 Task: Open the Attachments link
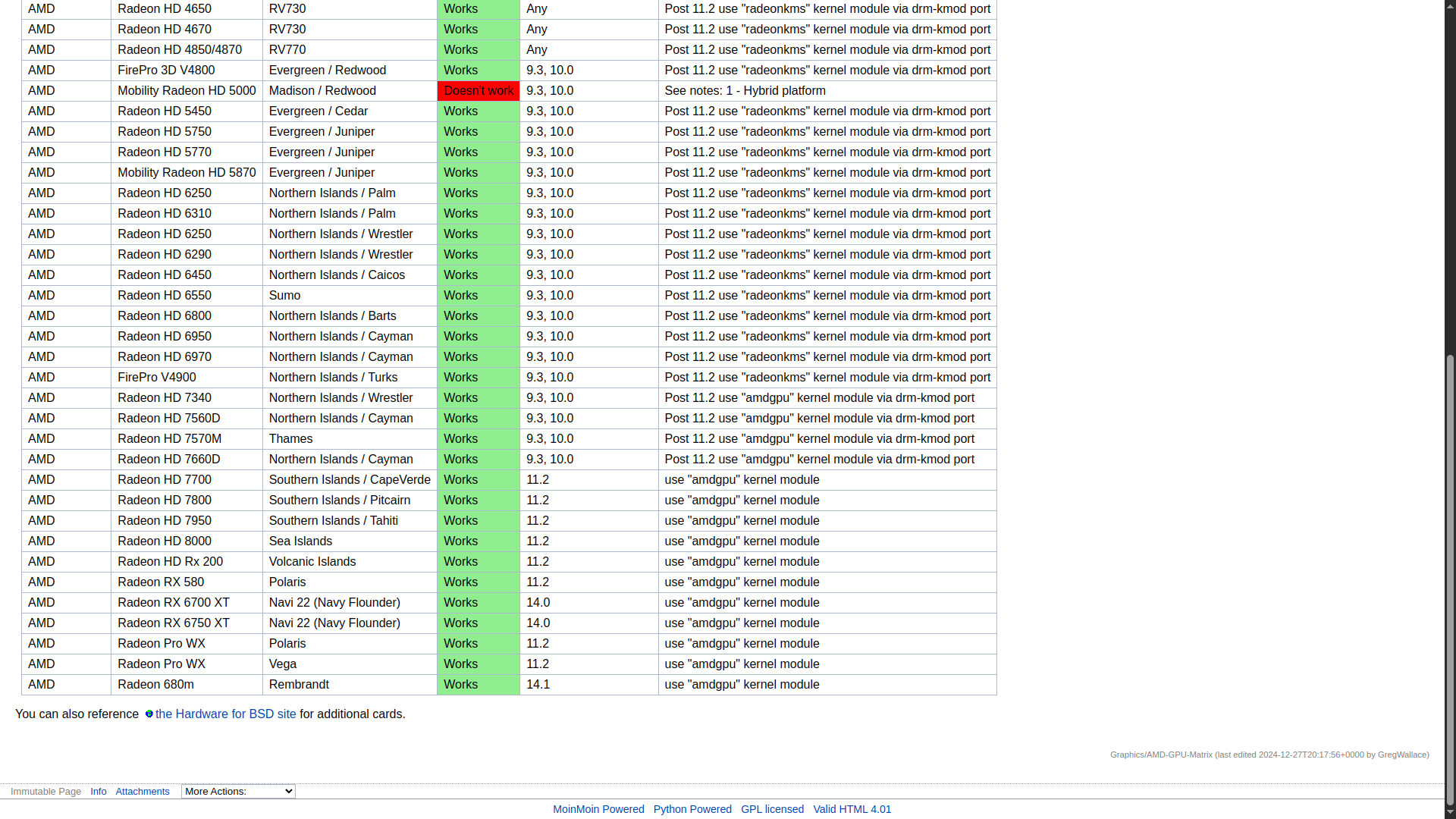(x=143, y=791)
